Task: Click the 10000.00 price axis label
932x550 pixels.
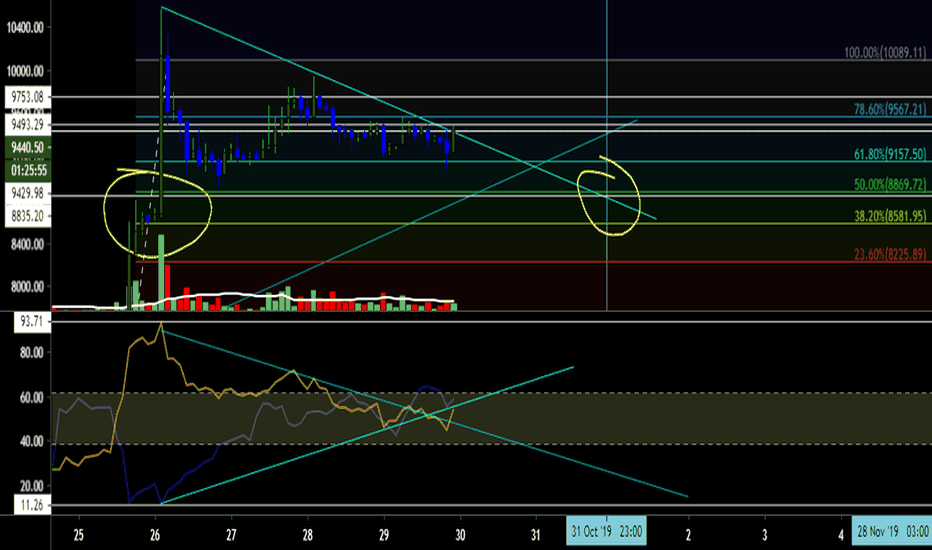Action: (25, 71)
